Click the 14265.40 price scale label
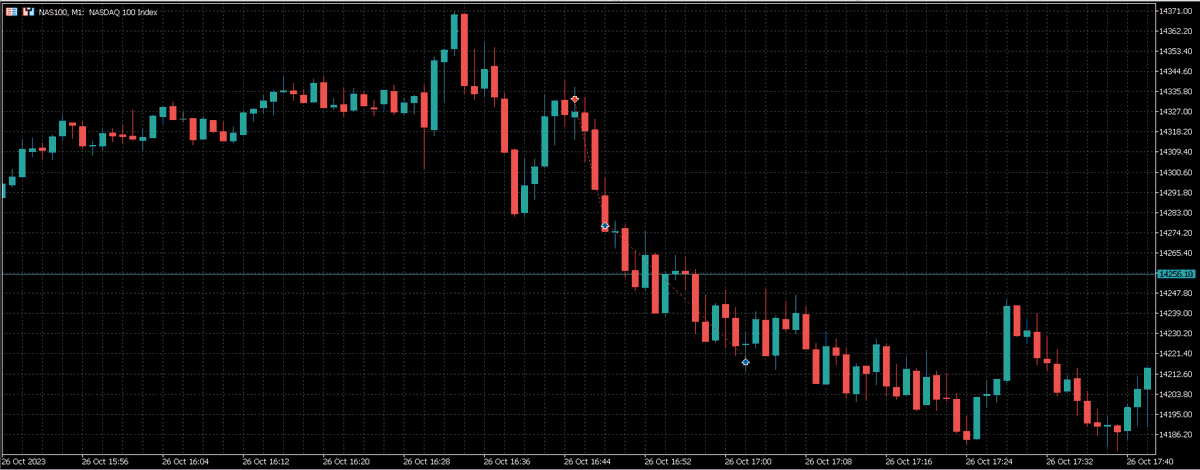Image resolution: width=1200 pixels, height=470 pixels. (x=1175, y=253)
